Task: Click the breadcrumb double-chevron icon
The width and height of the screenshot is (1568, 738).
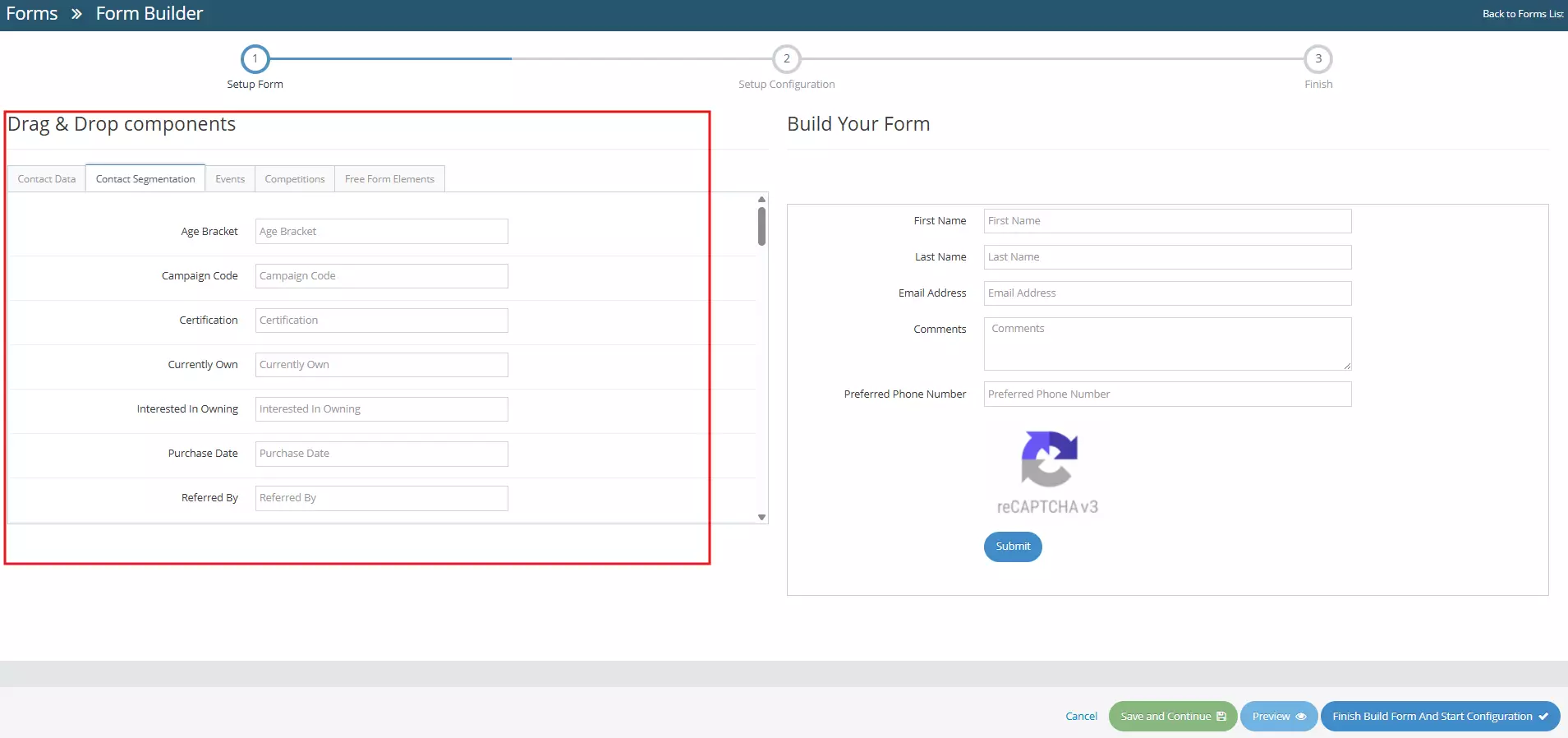Action: [76, 14]
